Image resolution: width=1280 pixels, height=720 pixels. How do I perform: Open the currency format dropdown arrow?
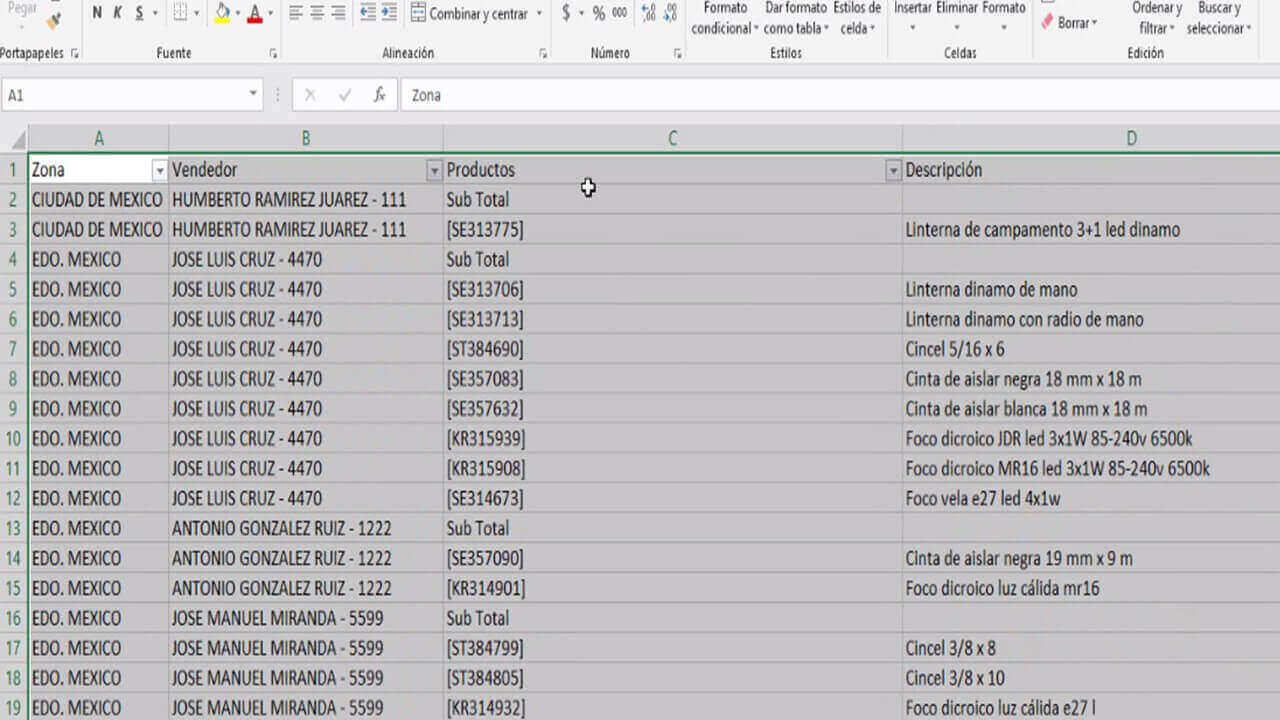[581, 14]
